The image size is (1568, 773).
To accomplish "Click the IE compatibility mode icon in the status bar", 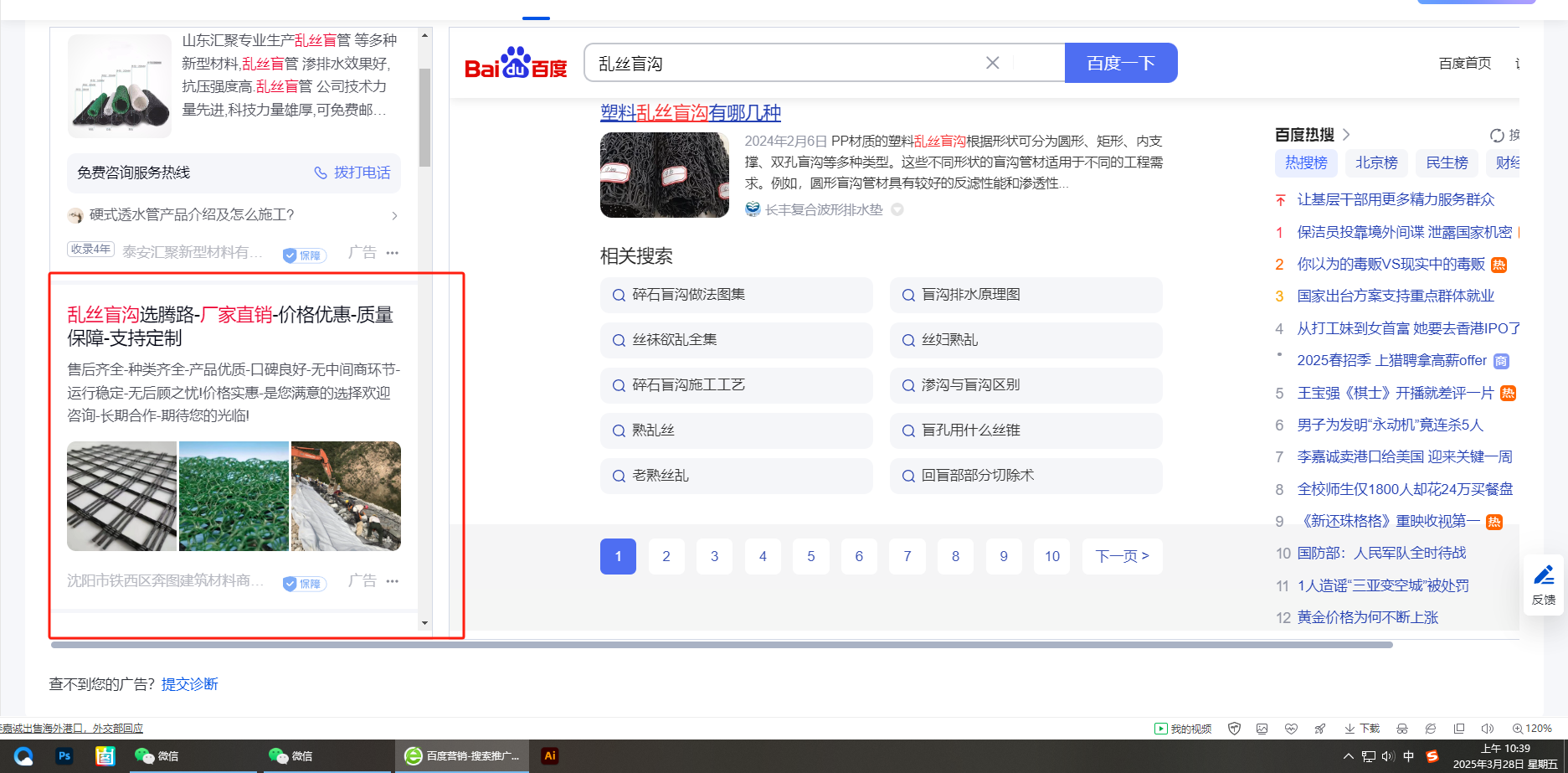I will [1431, 729].
